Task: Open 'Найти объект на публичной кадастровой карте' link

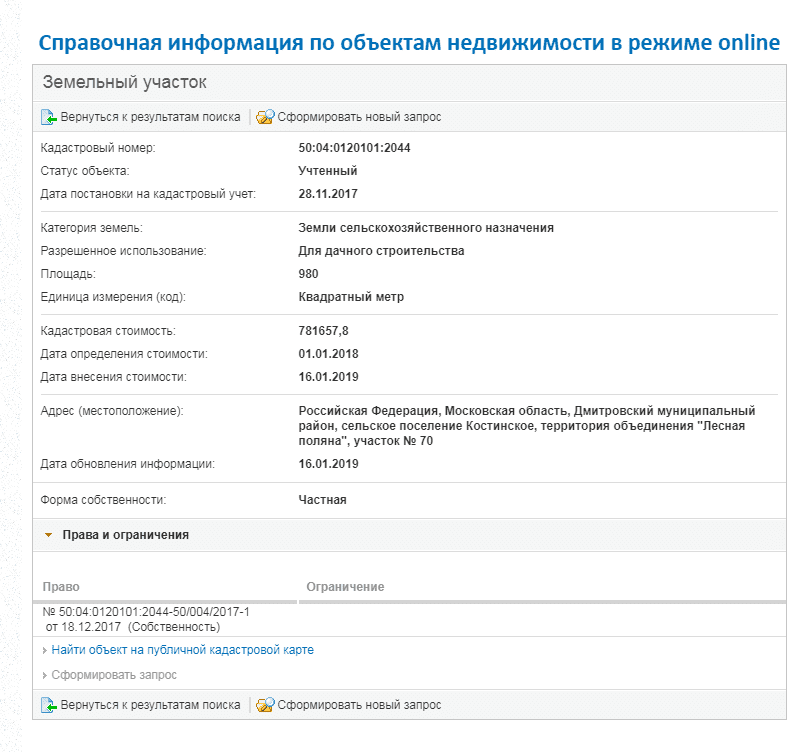Action: click(183, 650)
